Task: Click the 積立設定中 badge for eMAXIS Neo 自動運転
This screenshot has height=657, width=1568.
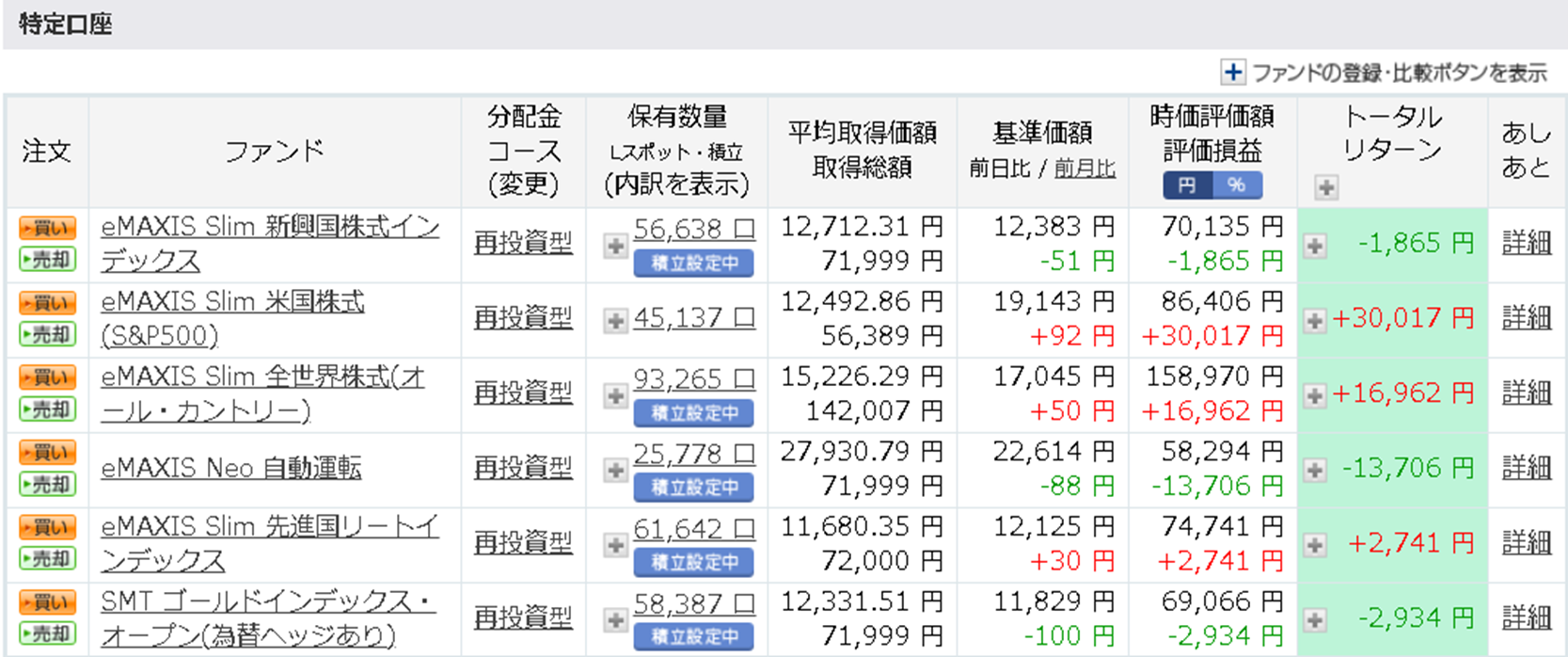Action: [693, 488]
